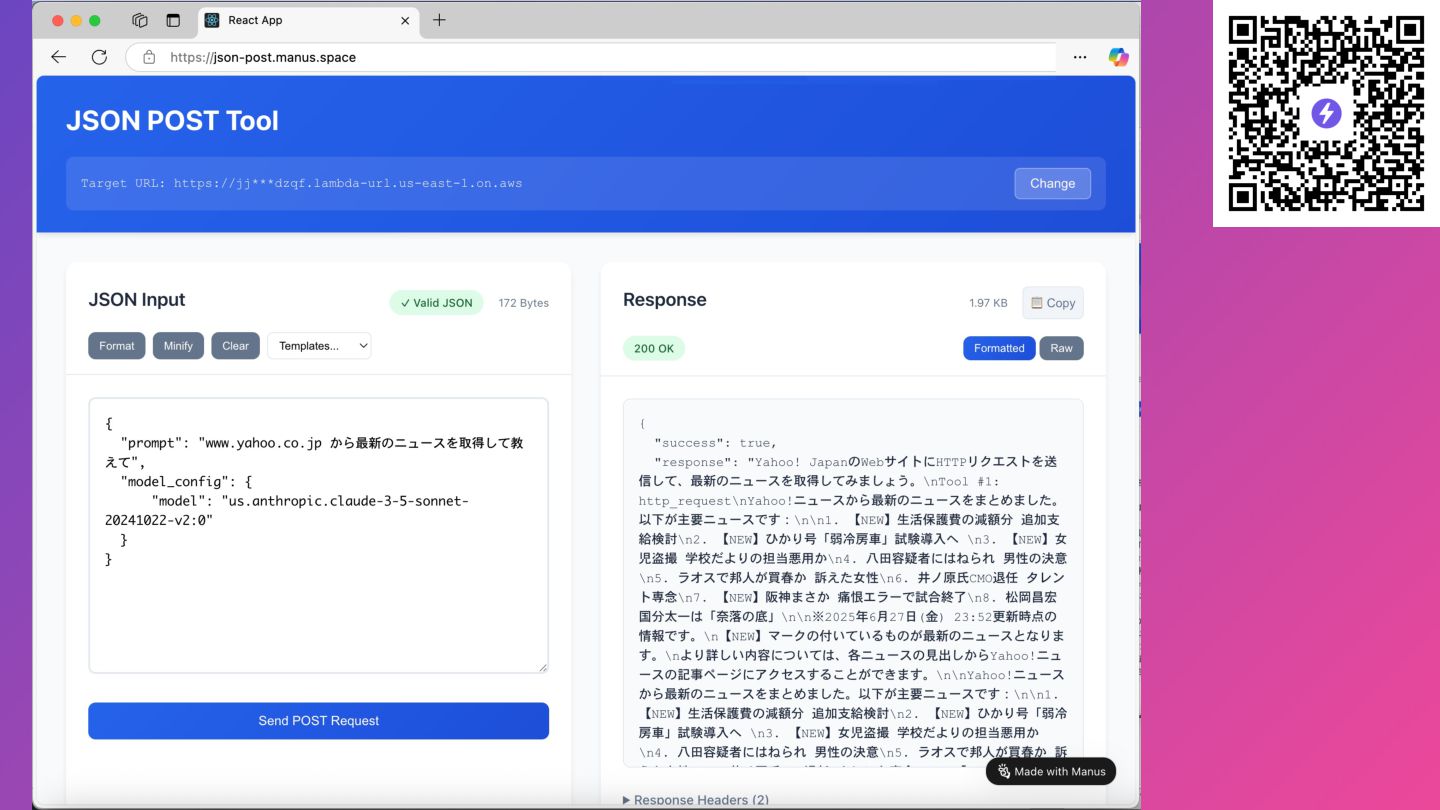Click Send POST Request button
Image resolution: width=1440 pixels, height=810 pixels.
pos(318,720)
